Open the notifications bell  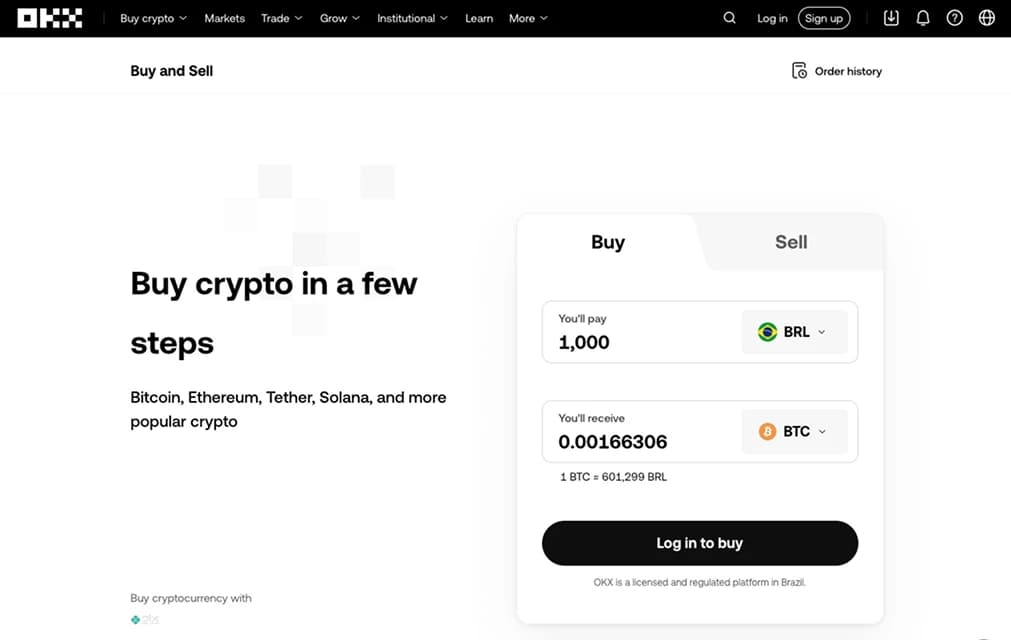point(923,18)
